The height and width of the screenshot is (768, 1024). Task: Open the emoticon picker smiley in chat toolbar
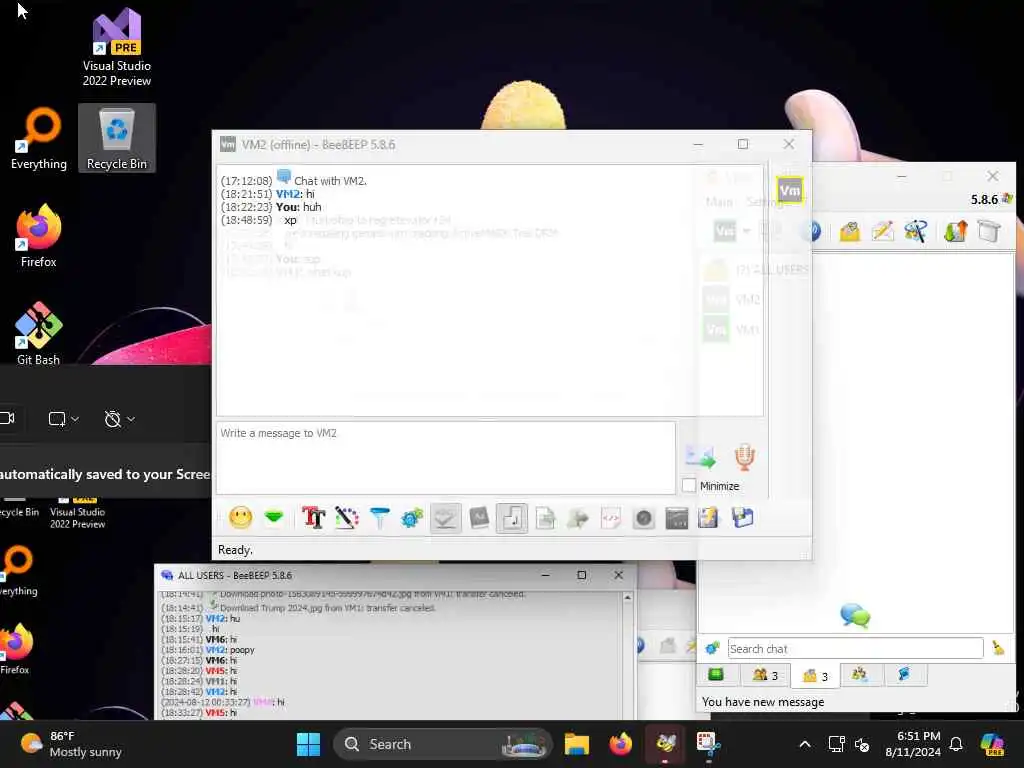240,518
